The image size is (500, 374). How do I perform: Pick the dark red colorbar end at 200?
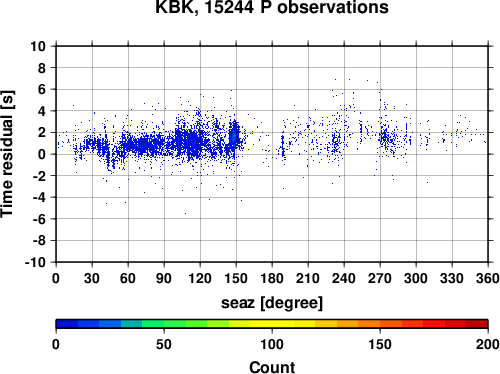point(477,324)
